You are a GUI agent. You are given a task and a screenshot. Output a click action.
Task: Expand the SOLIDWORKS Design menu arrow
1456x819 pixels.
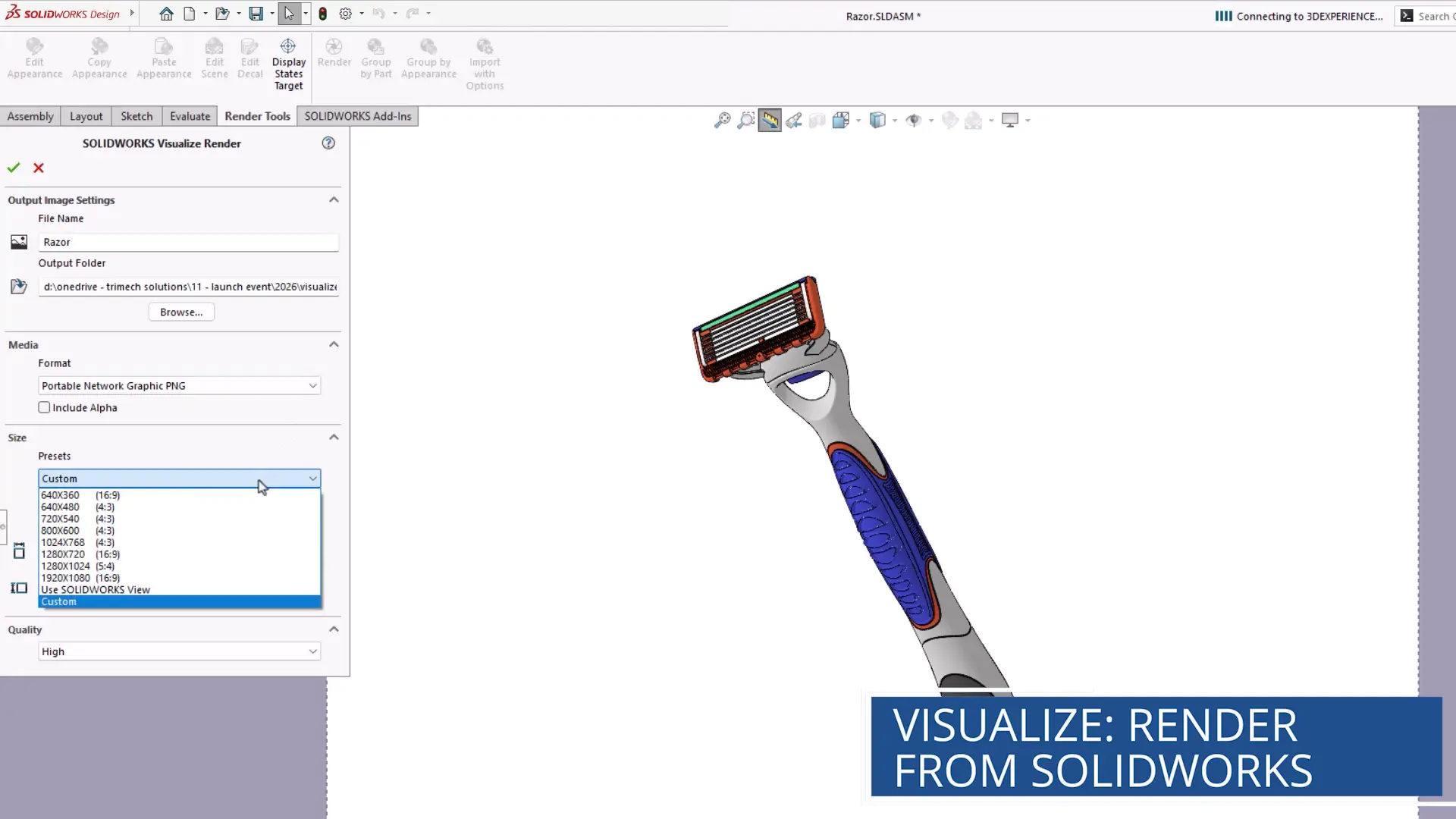click(x=132, y=13)
